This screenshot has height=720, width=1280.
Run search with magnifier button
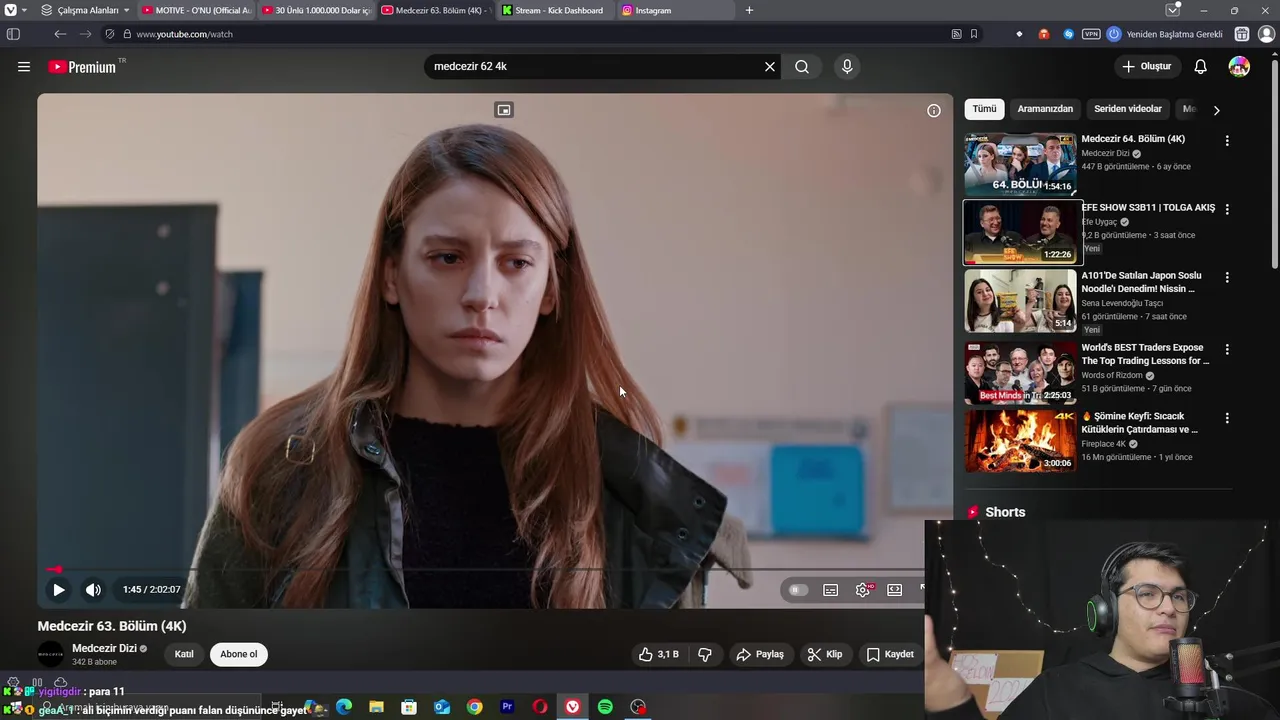(x=802, y=67)
